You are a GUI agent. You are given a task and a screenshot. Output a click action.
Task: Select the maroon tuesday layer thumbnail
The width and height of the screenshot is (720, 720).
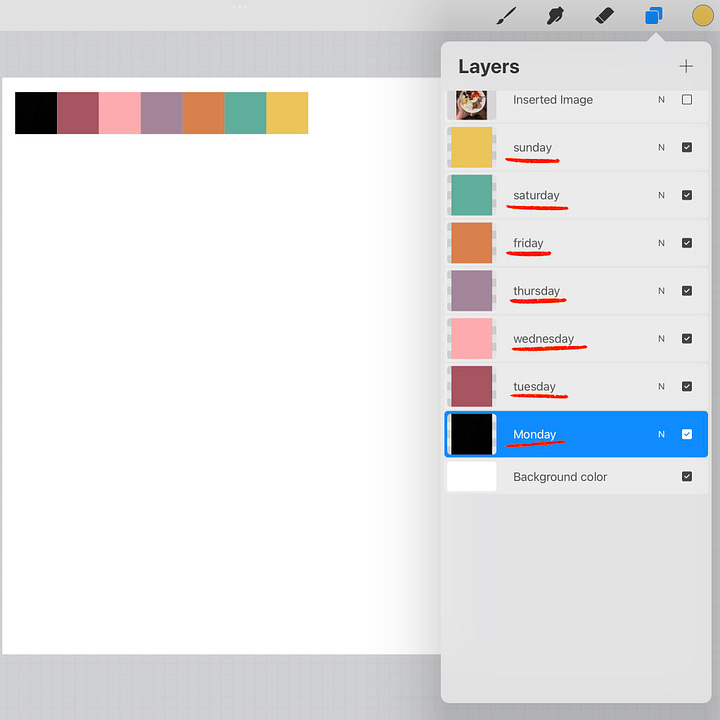pyautogui.click(x=472, y=386)
